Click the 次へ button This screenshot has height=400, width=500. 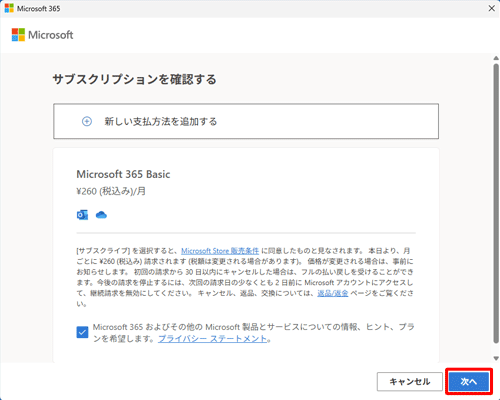click(x=469, y=382)
